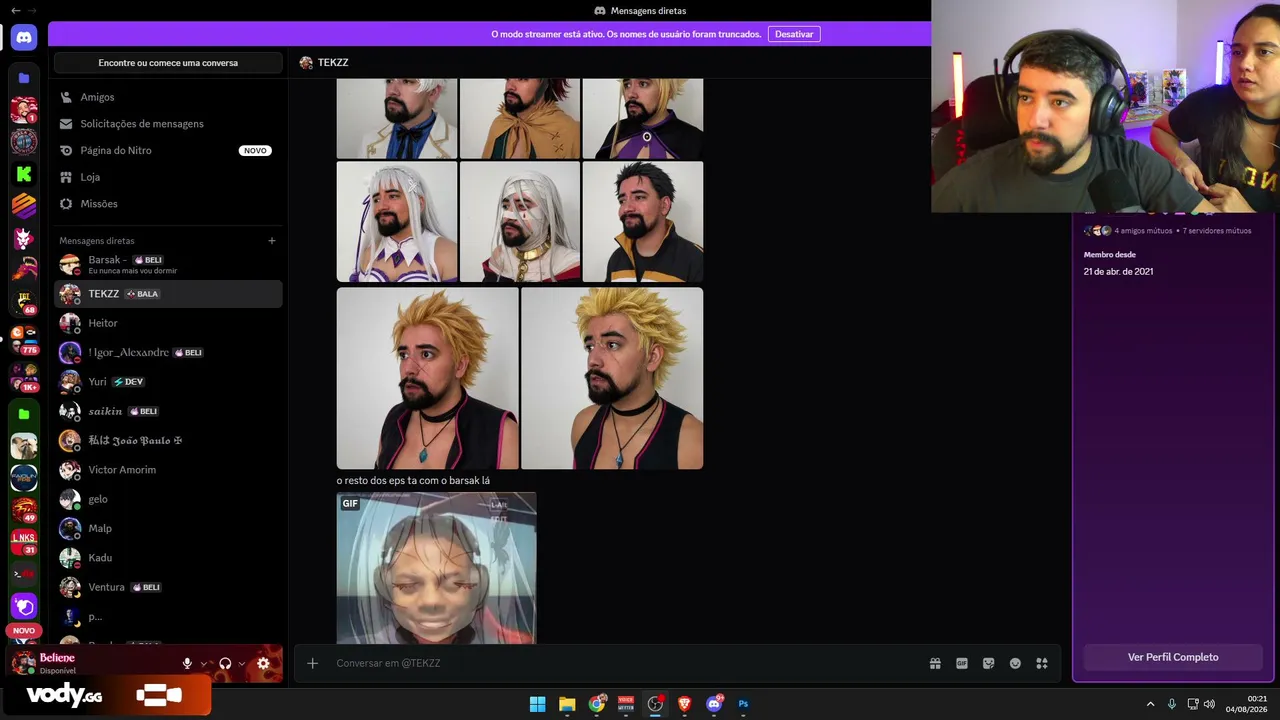Open the Amigos friends page
Screen dimensions: 1280x720
coord(168,97)
